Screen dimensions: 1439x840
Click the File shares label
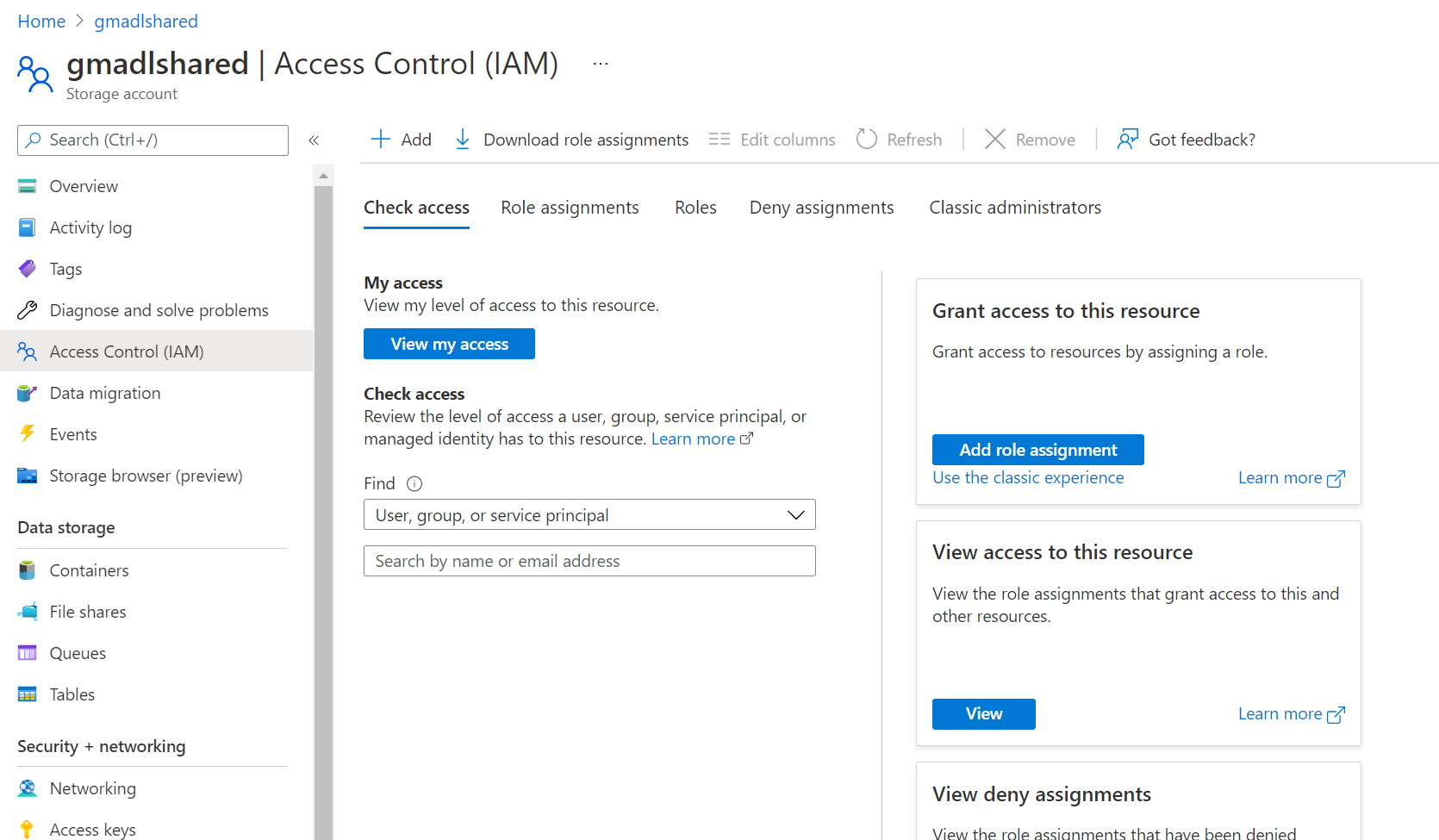tap(88, 612)
